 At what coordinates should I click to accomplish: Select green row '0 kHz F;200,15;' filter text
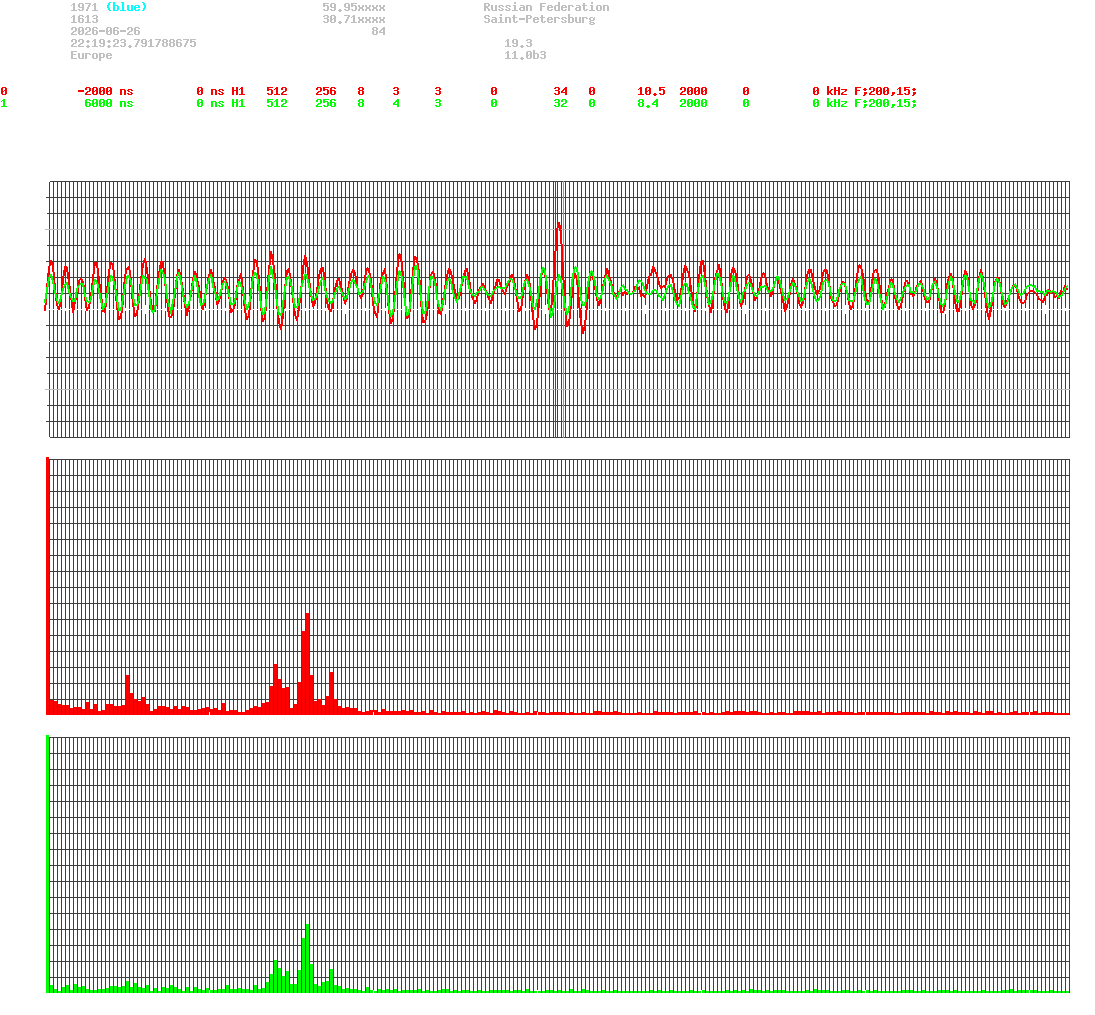[865, 103]
